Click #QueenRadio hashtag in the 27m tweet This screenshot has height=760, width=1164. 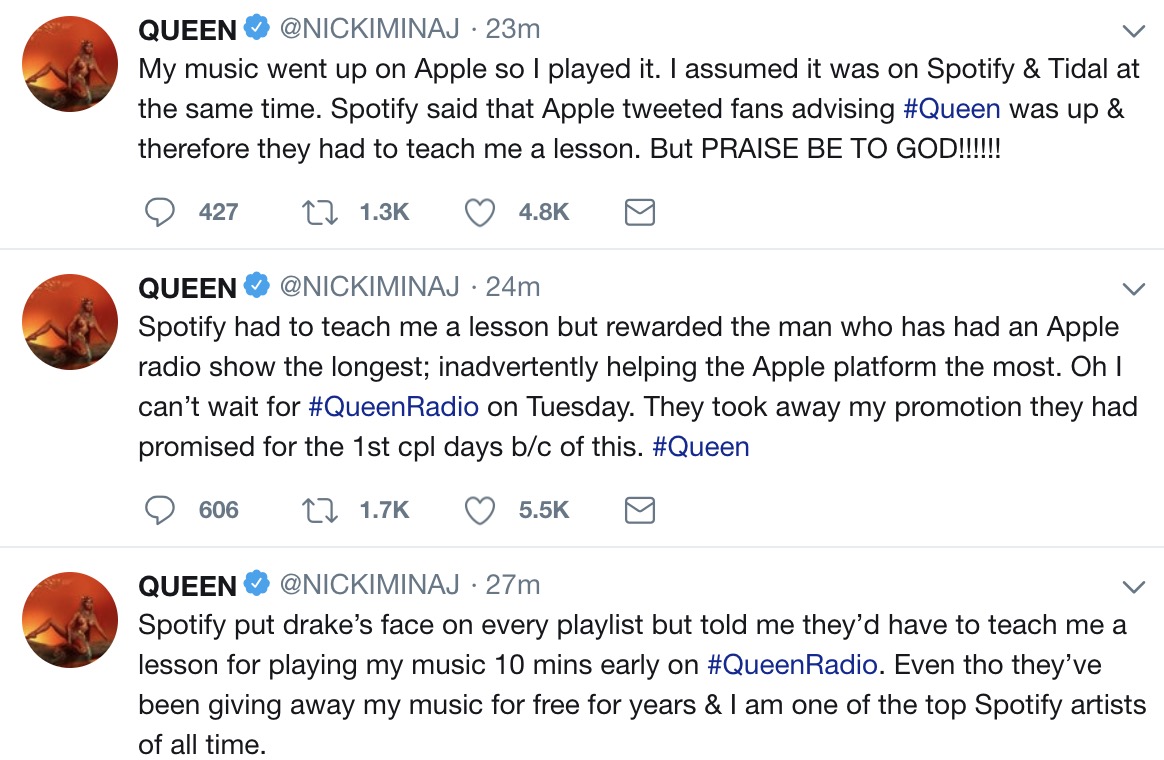click(x=792, y=664)
